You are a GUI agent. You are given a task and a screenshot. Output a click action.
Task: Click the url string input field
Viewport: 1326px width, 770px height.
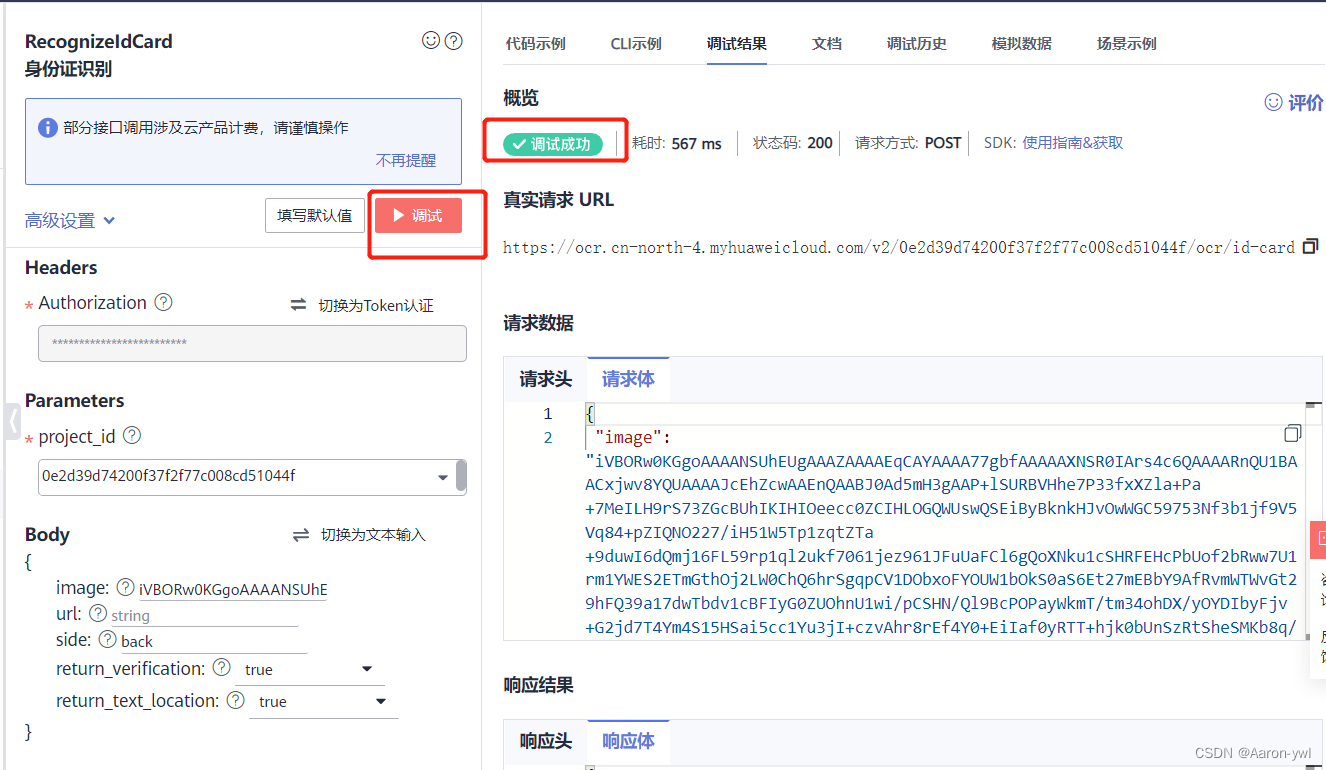[x=204, y=615]
